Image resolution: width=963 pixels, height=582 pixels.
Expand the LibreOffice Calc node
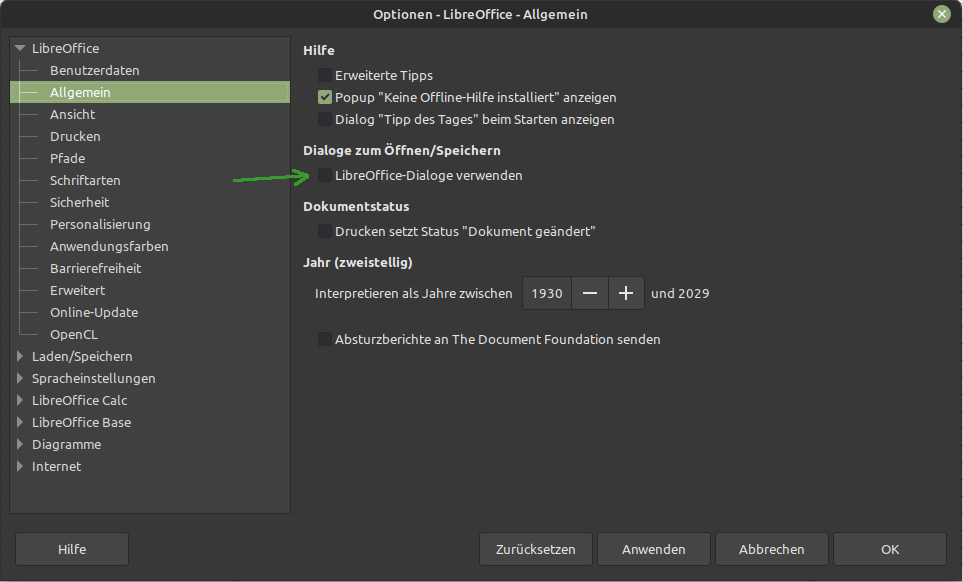(20, 400)
